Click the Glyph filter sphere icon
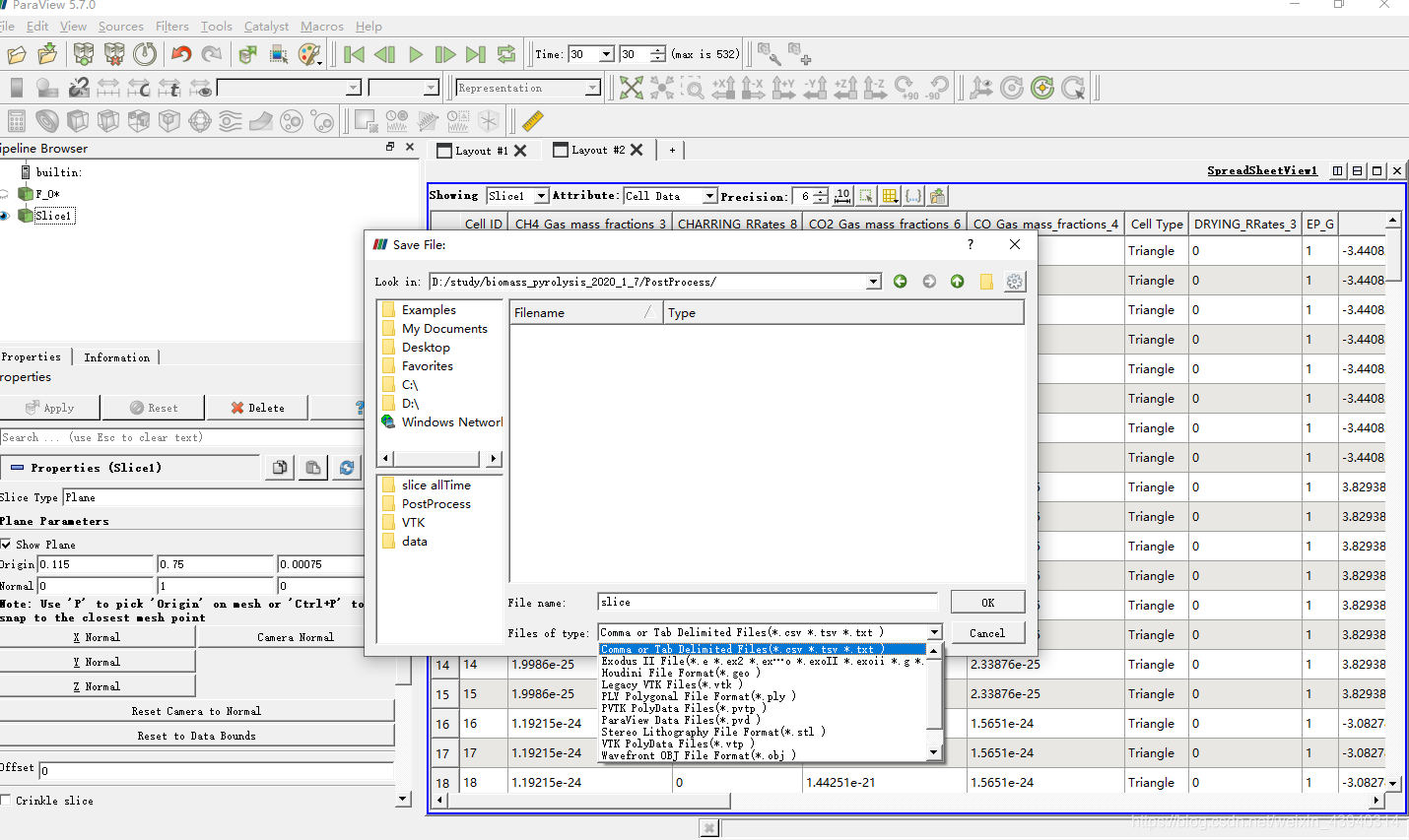This screenshot has height=840, width=1409. pos(200,121)
